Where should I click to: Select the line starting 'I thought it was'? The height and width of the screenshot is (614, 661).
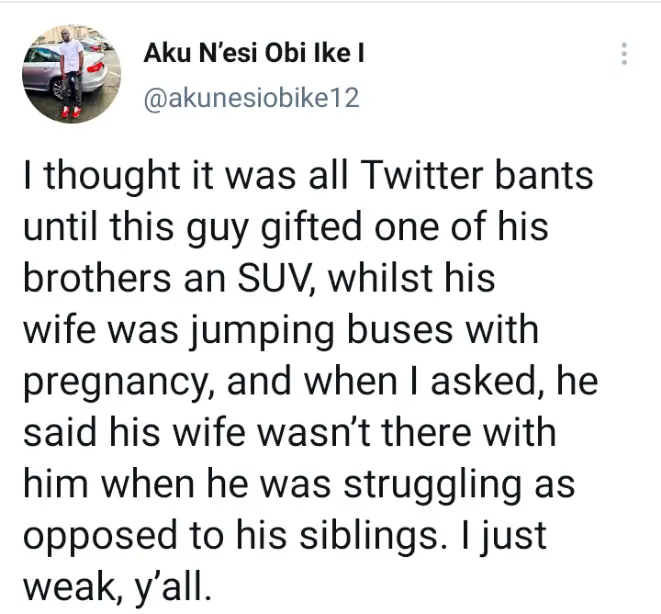(x=309, y=175)
